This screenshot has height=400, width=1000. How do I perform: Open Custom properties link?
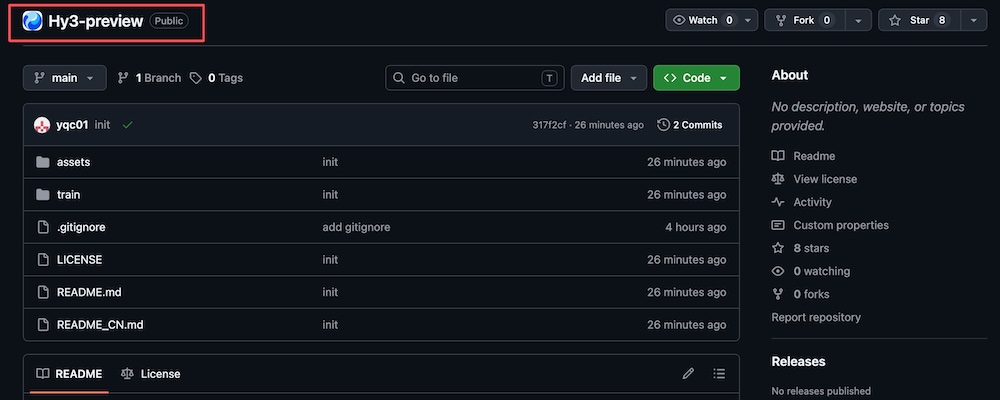(841, 225)
